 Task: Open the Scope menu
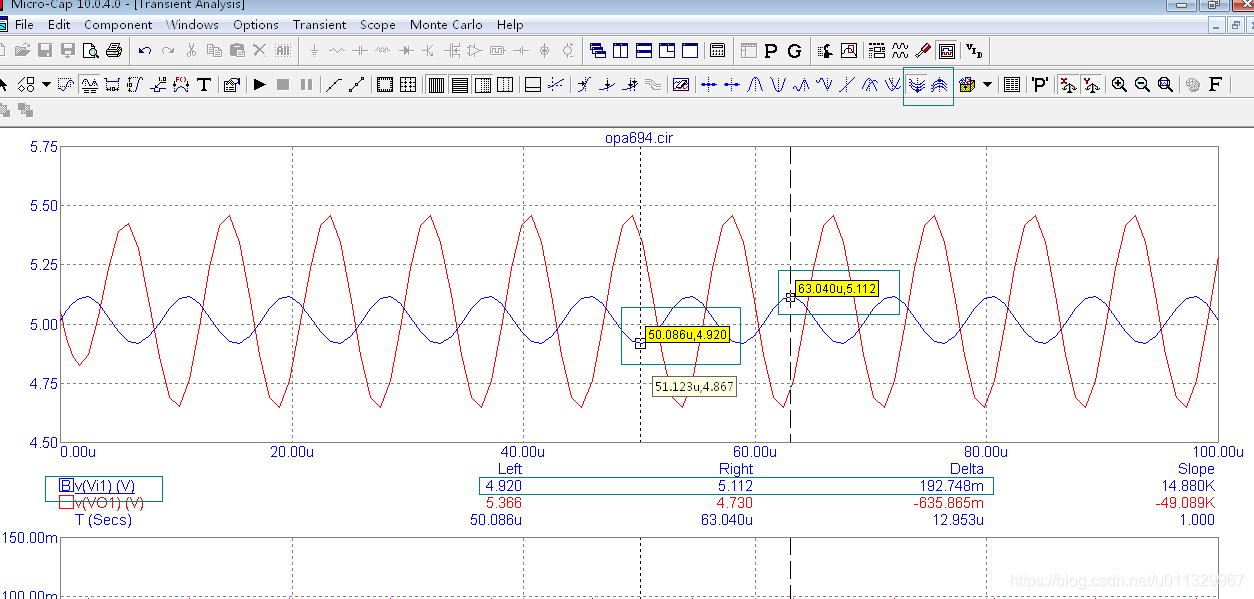coord(377,24)
